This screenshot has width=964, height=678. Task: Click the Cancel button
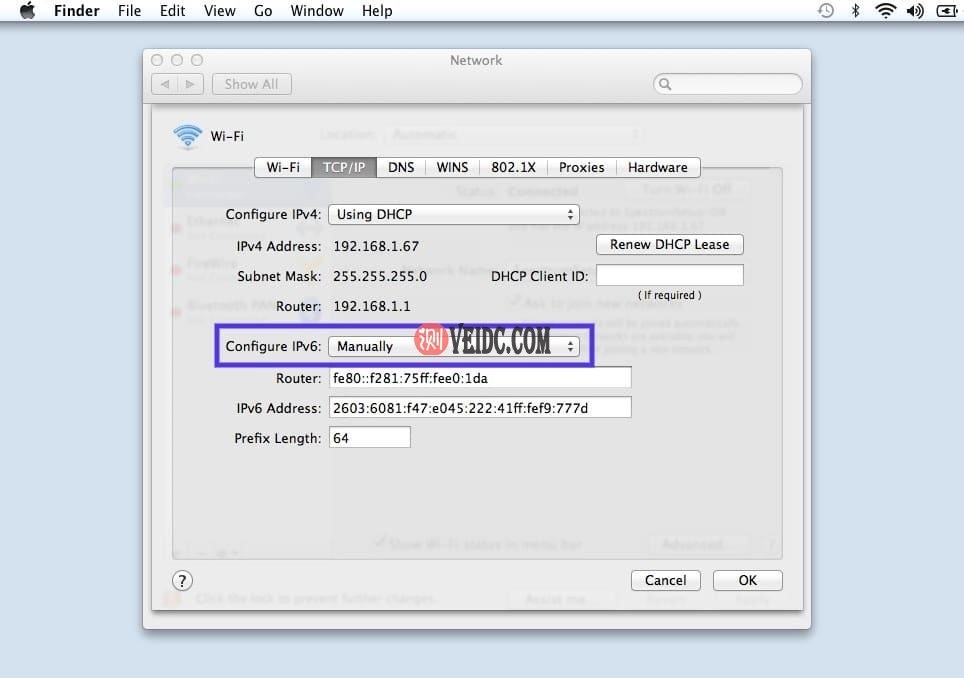pyautogui.click(x=665, y=580)
